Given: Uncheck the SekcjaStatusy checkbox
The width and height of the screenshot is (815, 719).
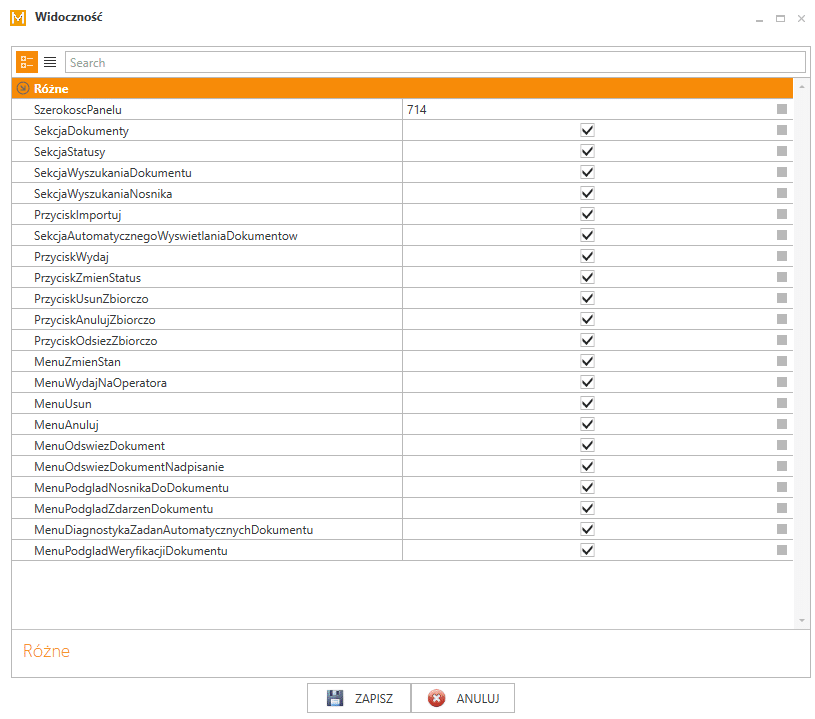Looking at the screenshot, I should 587,151.
